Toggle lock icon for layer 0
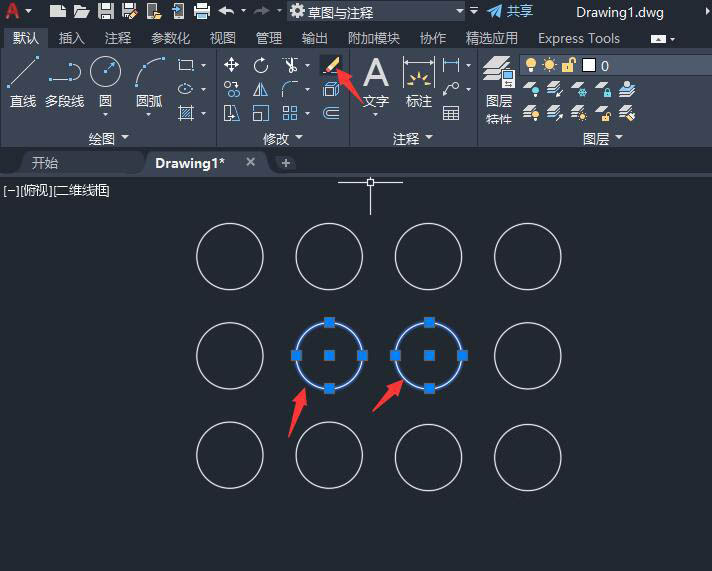Screen dimensions: 712x571 (568, 65)
